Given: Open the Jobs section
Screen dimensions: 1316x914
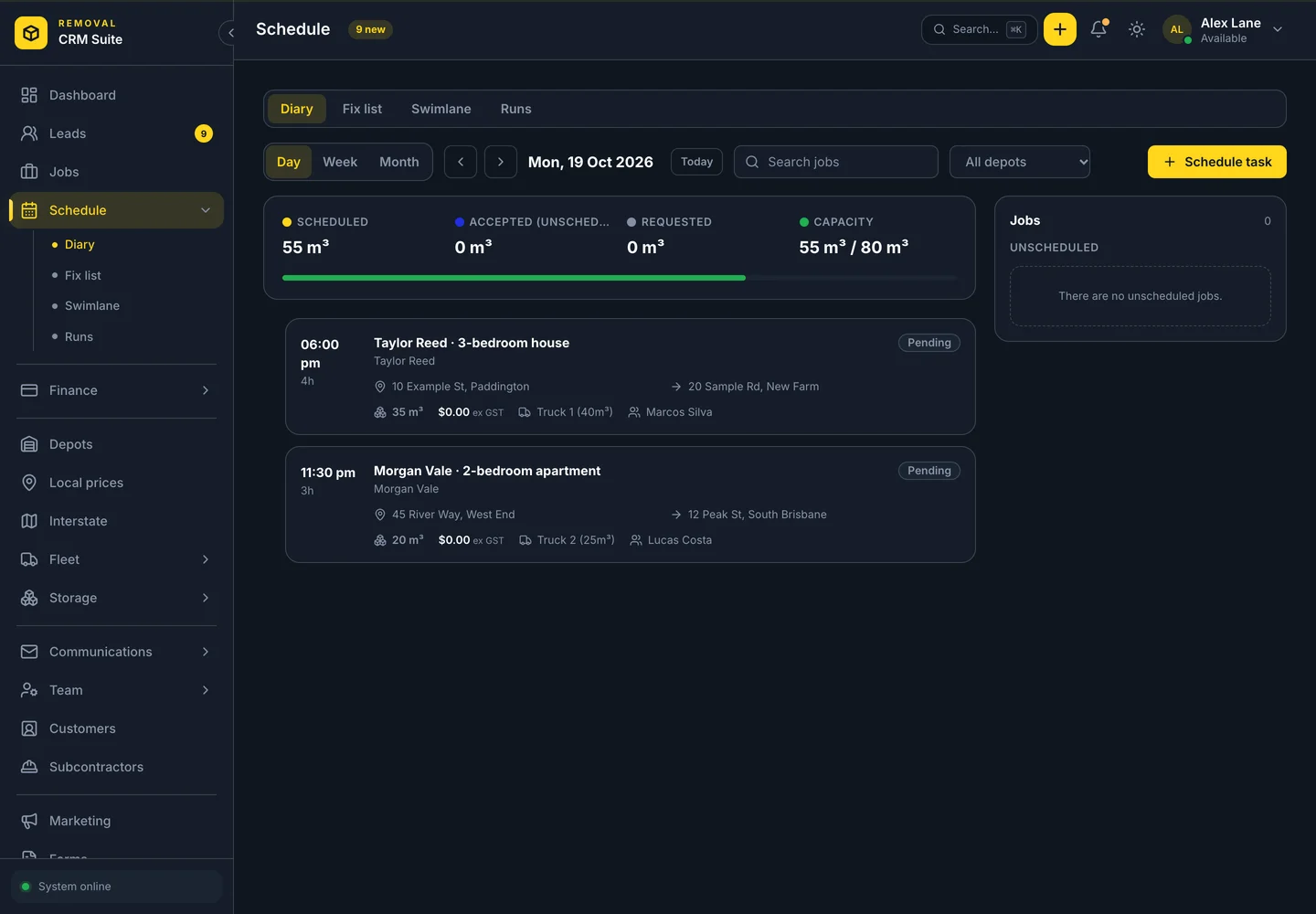Looking at the screenshot, I should pos(117,172).
